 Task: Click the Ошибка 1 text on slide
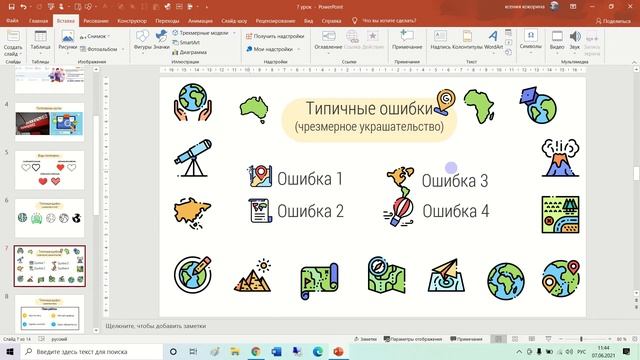pos(310,179)
